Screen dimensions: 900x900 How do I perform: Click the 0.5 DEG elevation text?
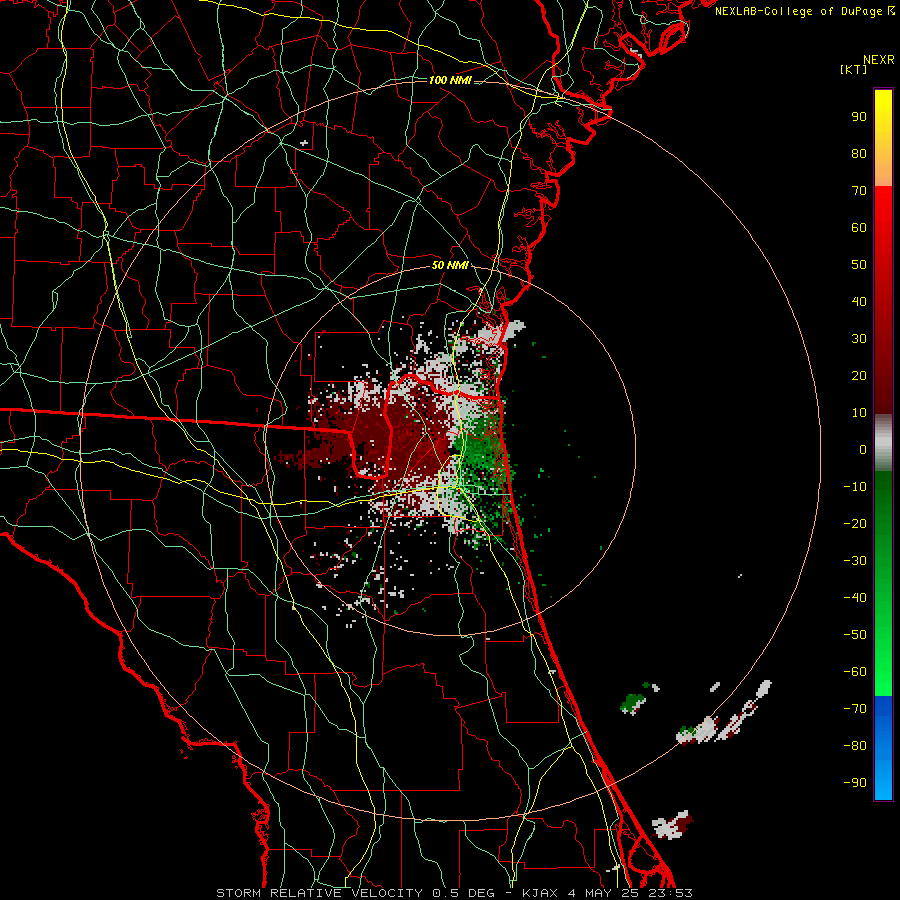pos(461,893)
